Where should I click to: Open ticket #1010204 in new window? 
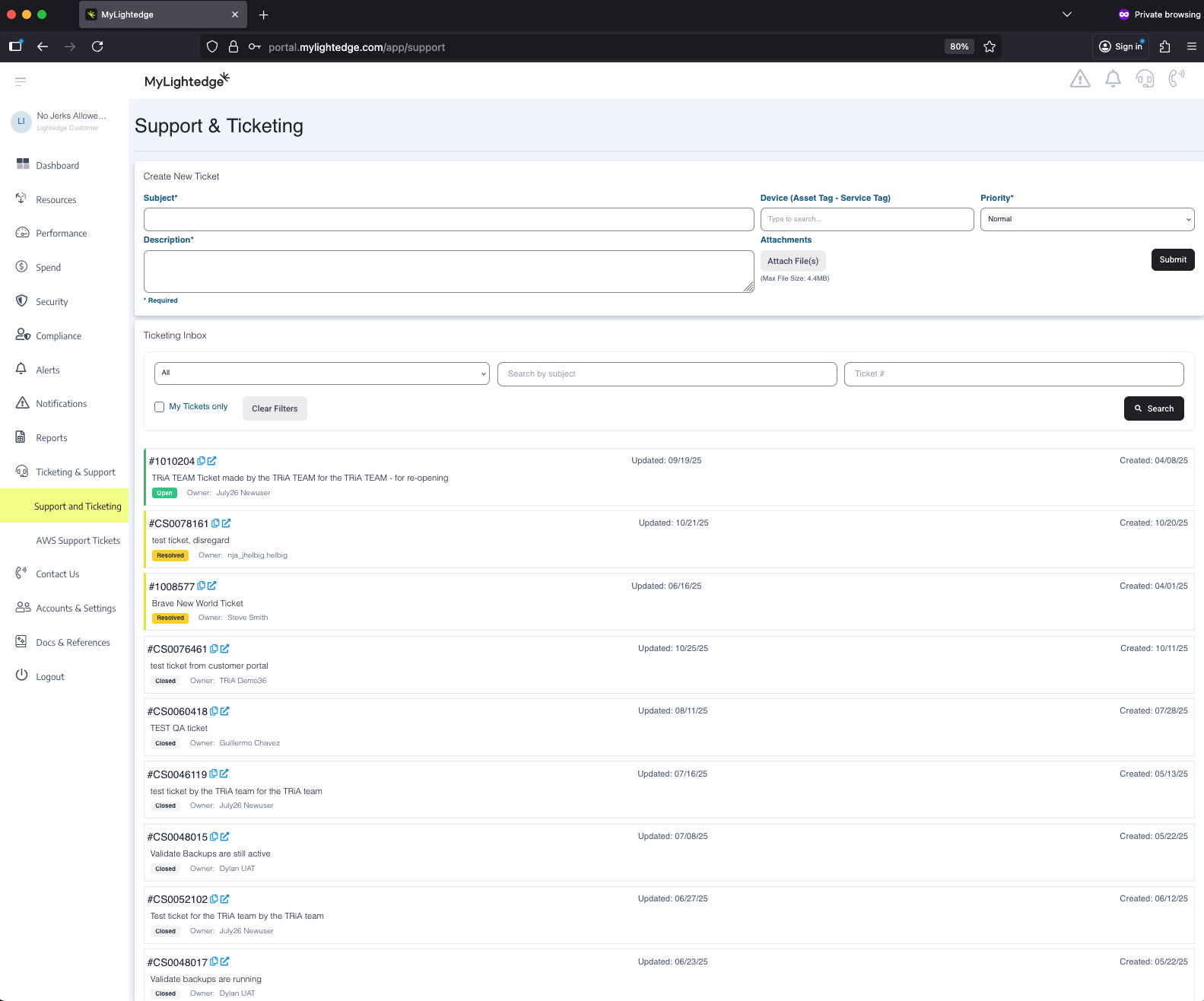coord(212,461)
